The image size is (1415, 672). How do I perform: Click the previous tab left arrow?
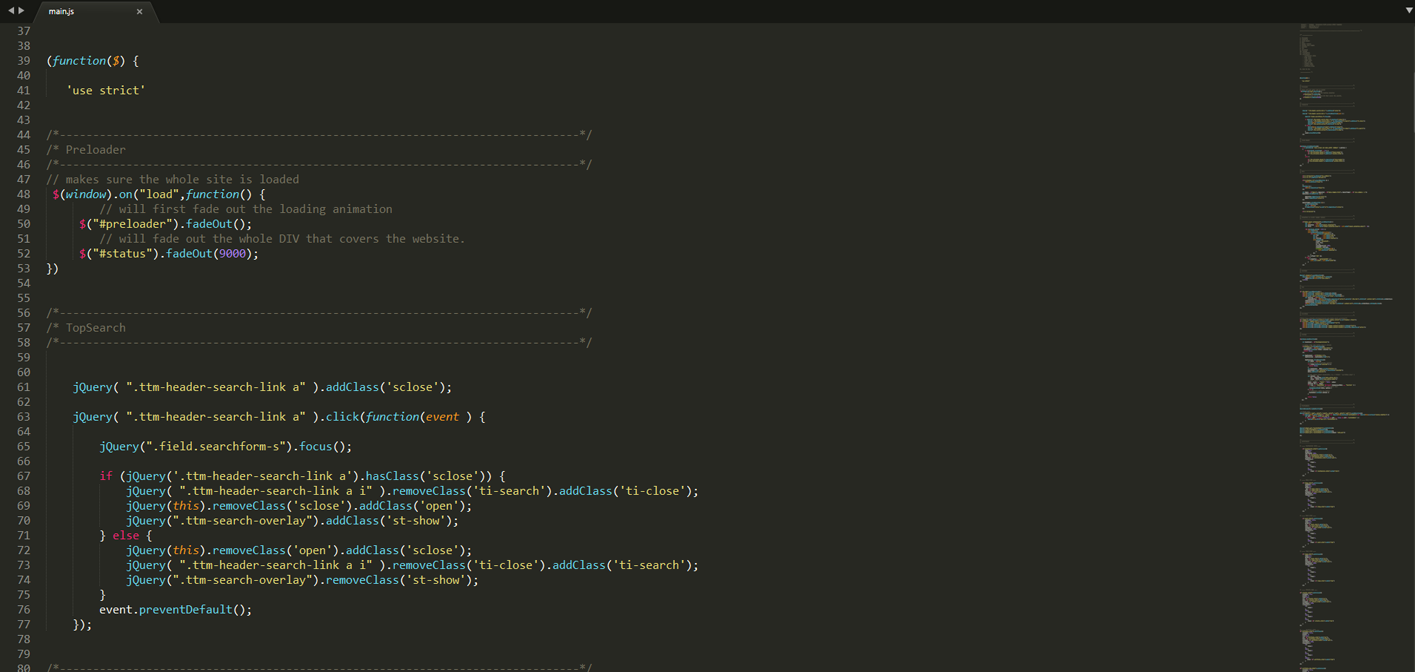[11, 11]
